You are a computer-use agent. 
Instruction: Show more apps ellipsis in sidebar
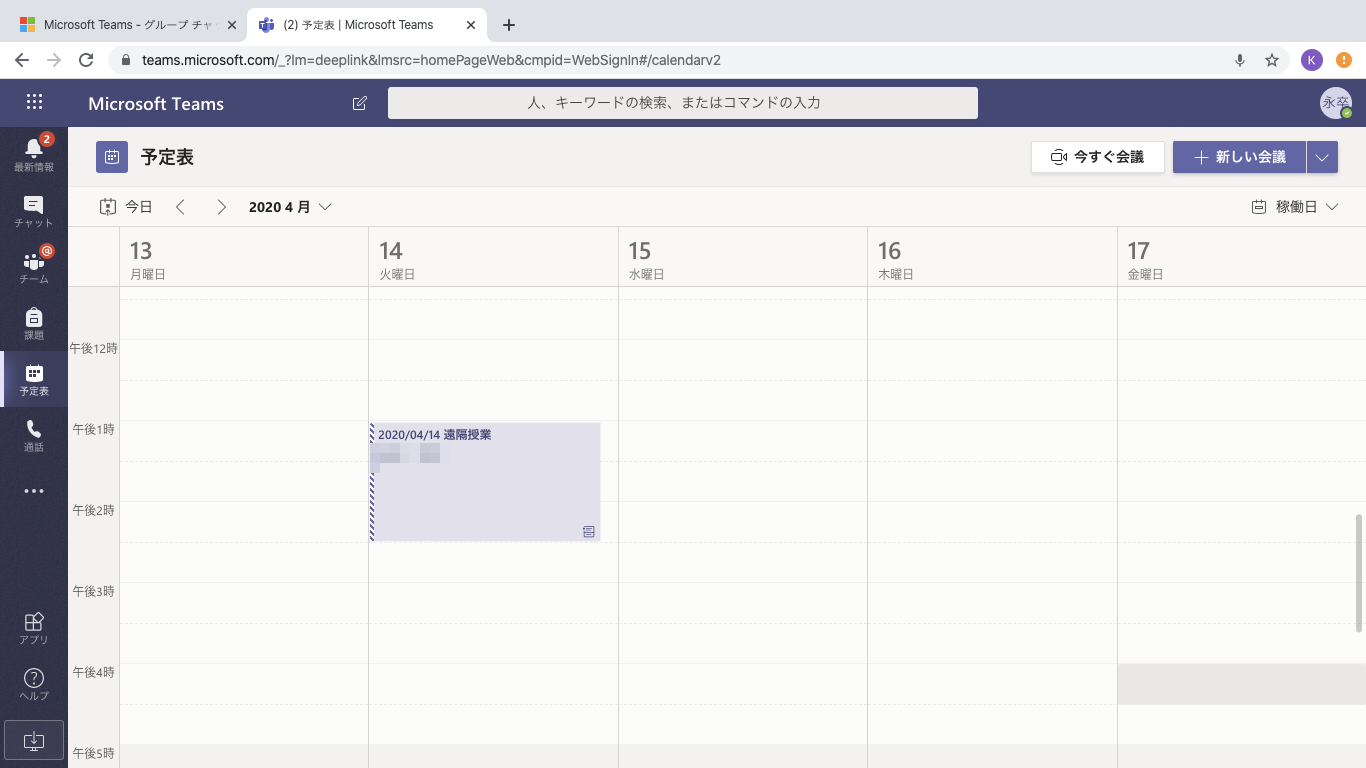pyautogui.click(x=34, y=491)
